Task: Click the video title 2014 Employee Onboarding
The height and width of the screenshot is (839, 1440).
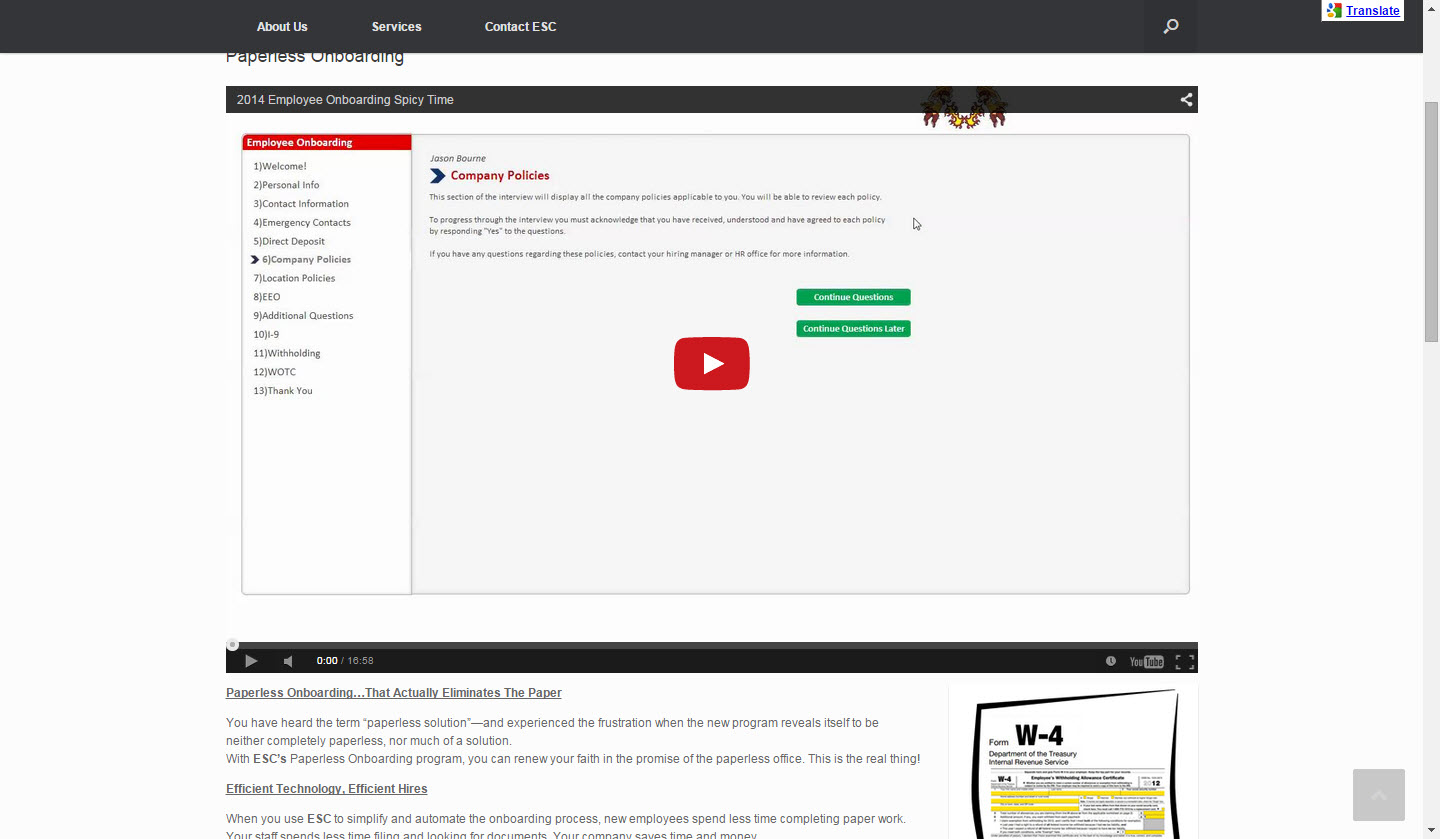Action: pyautogui.click(x=345, y=100)
